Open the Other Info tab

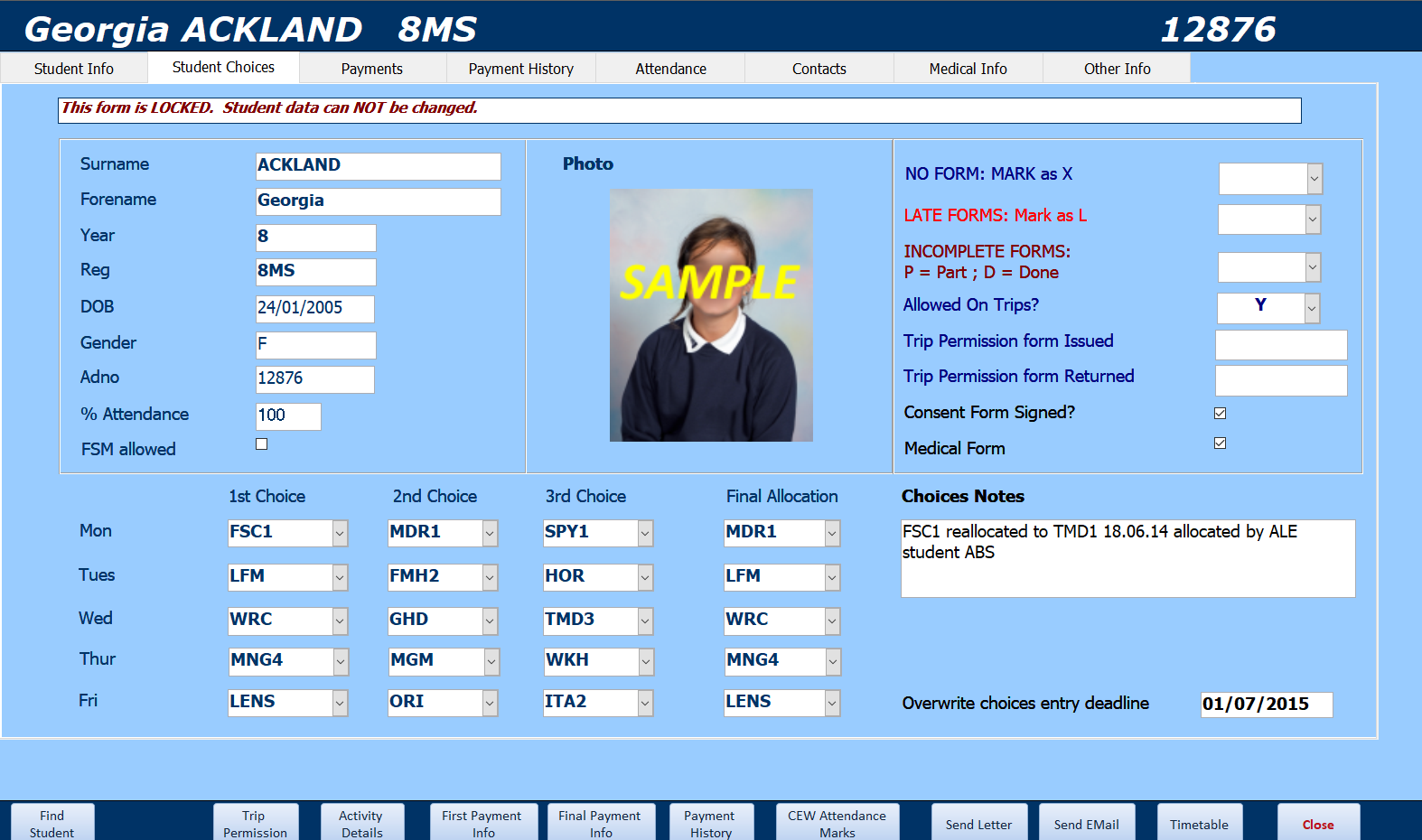(x=1118, y=69)
